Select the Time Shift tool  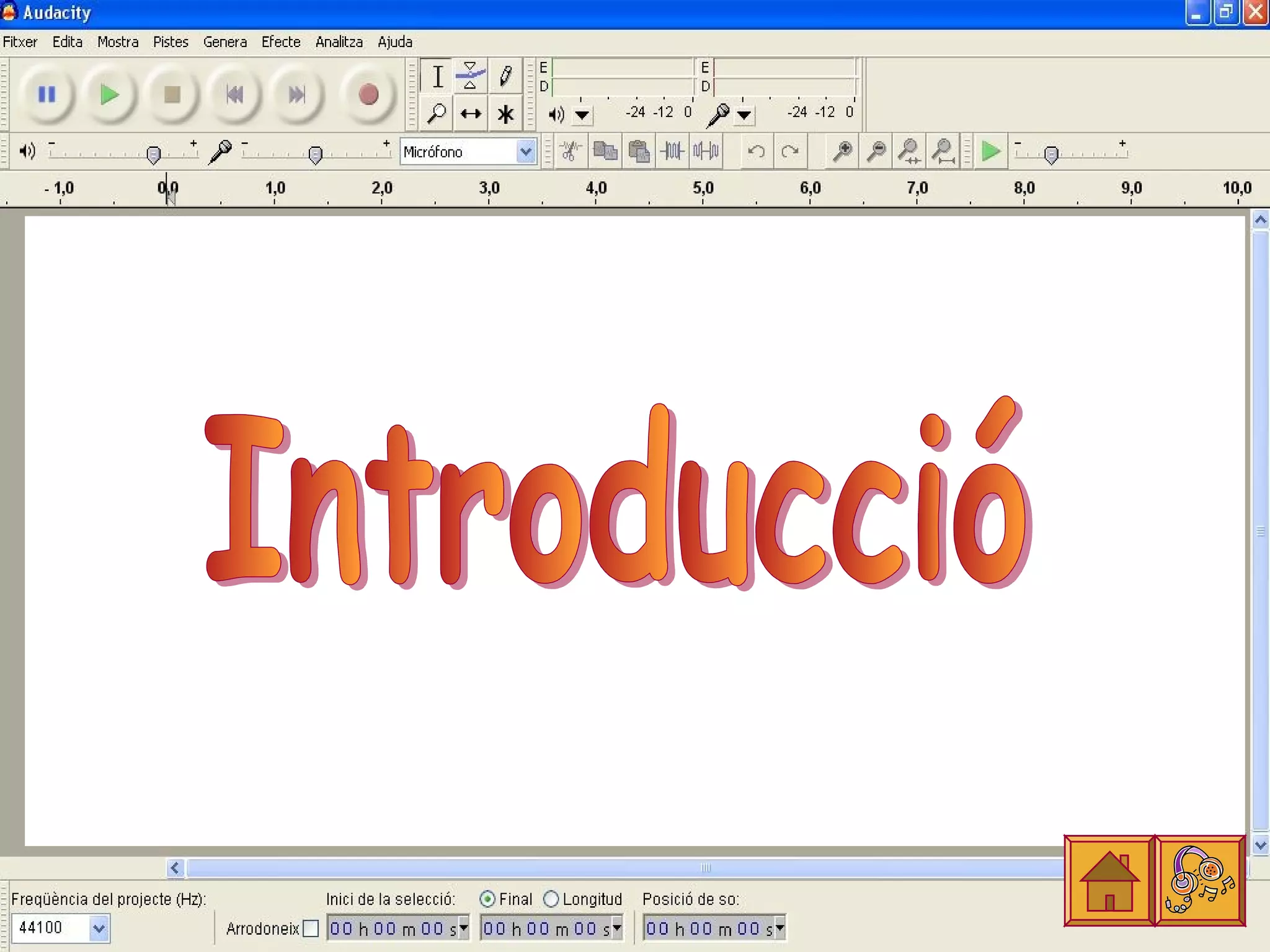471,114
